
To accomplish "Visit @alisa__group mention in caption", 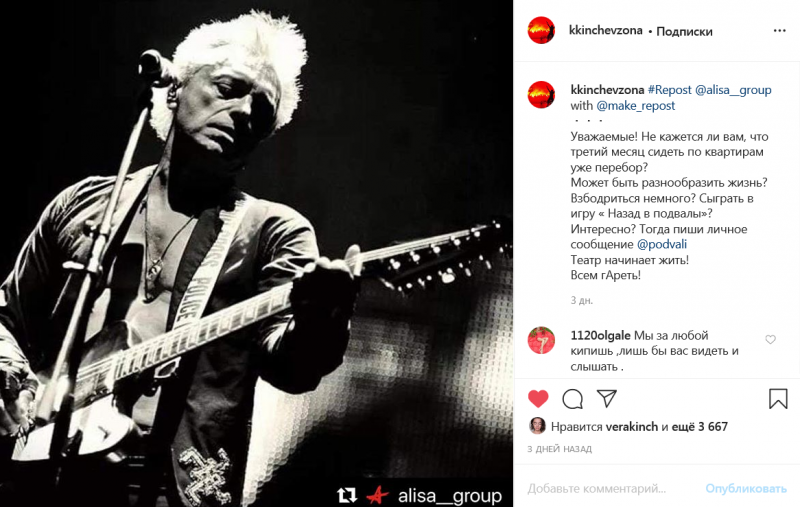I will (733, 90).
